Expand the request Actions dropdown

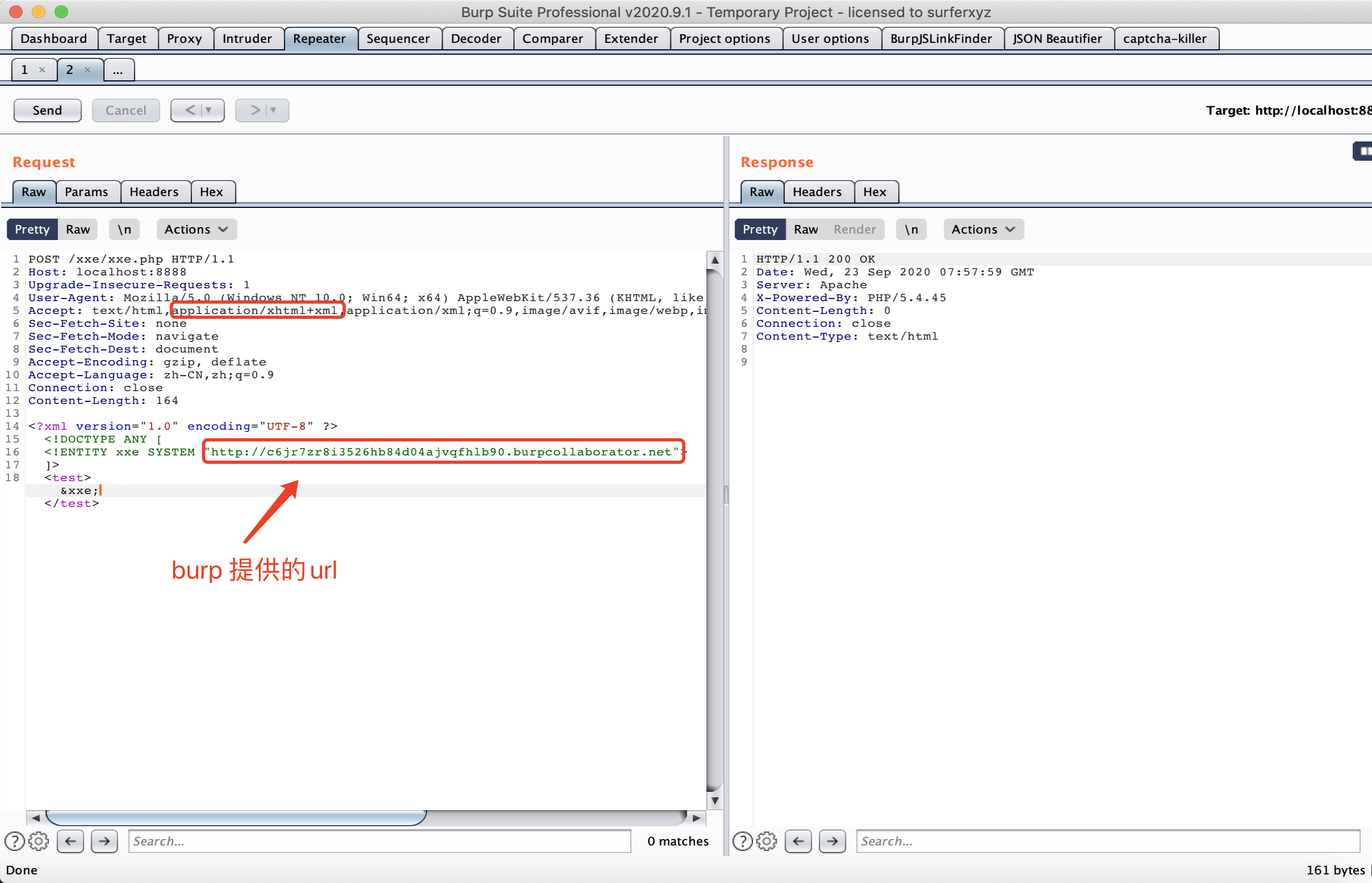tap(196, 229)
